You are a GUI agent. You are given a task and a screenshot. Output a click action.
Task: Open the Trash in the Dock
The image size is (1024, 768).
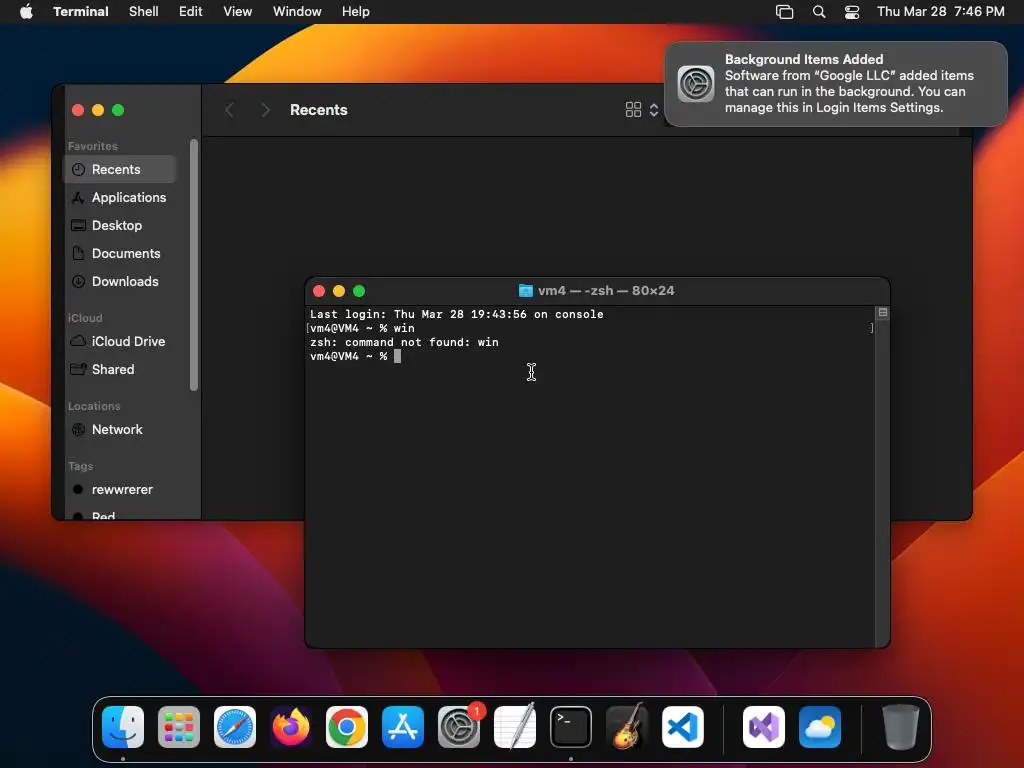[x=901, y=727]
